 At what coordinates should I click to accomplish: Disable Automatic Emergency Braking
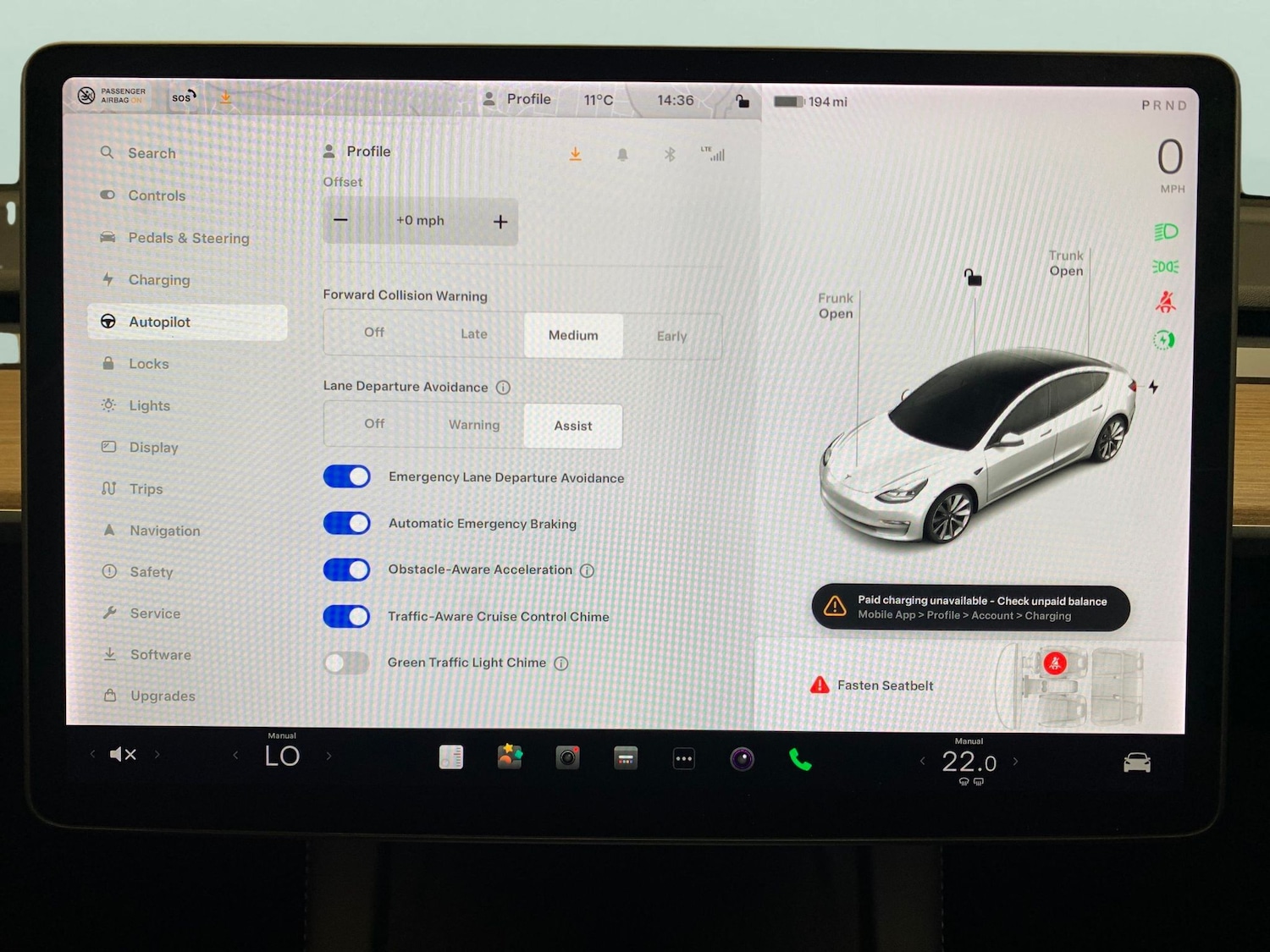[x=346, y=523]
